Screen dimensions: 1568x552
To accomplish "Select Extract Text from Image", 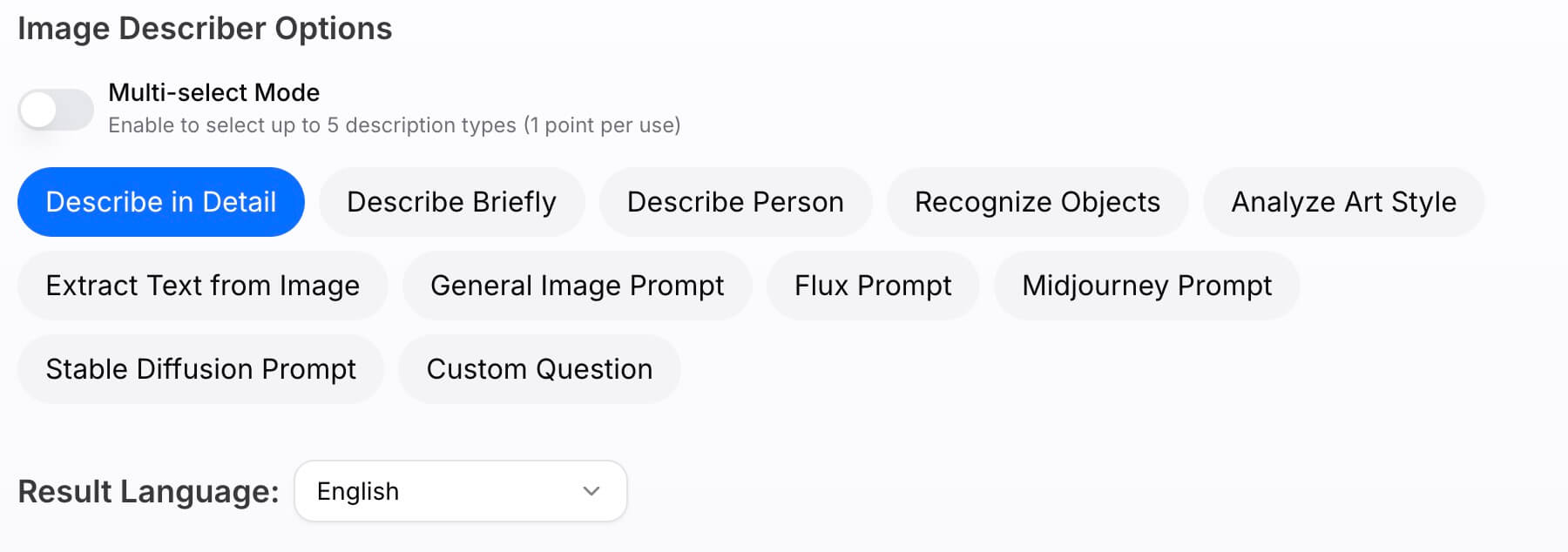I will [202, 286].
